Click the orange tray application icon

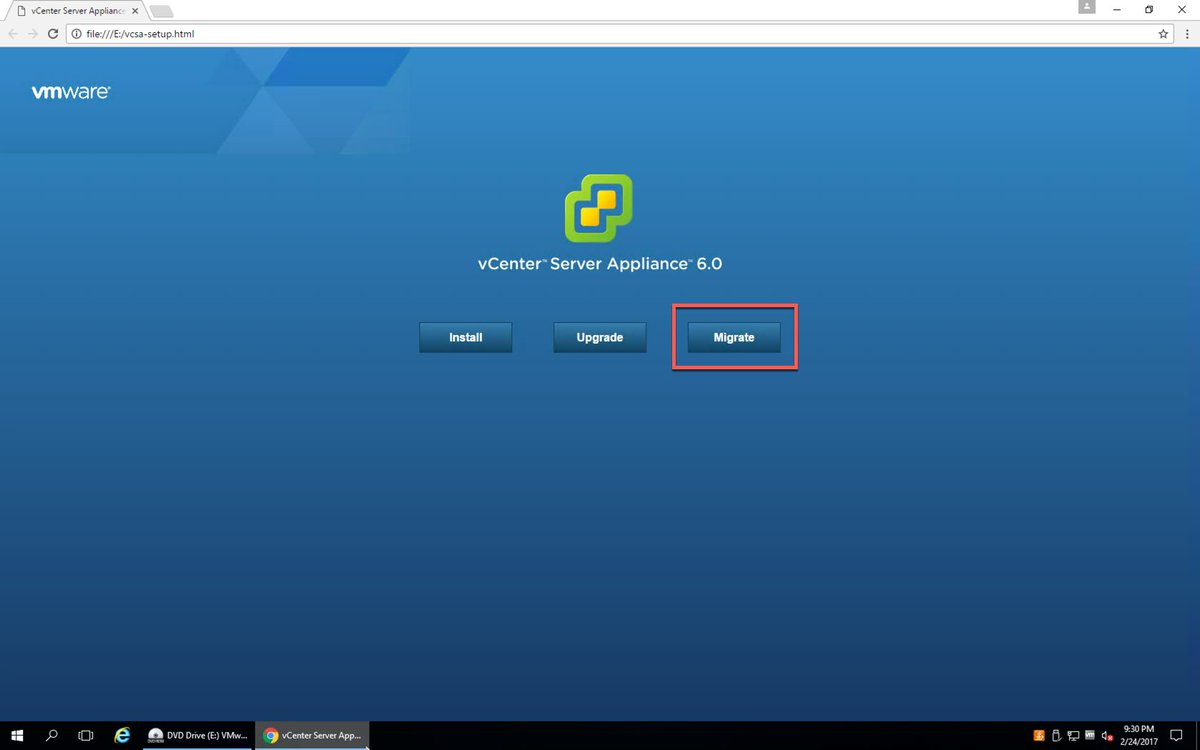coord(1039,735)
